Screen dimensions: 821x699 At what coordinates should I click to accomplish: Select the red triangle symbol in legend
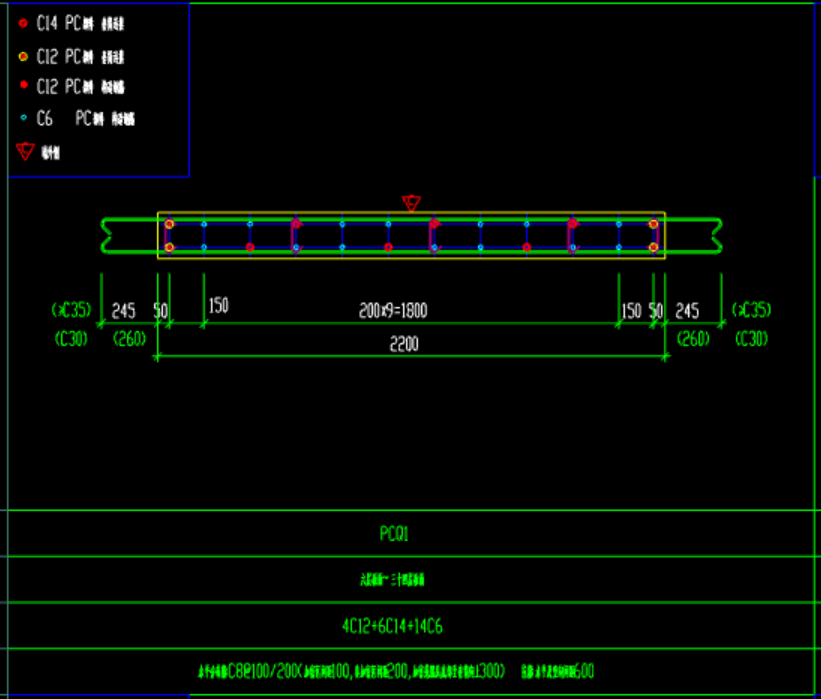25,151
